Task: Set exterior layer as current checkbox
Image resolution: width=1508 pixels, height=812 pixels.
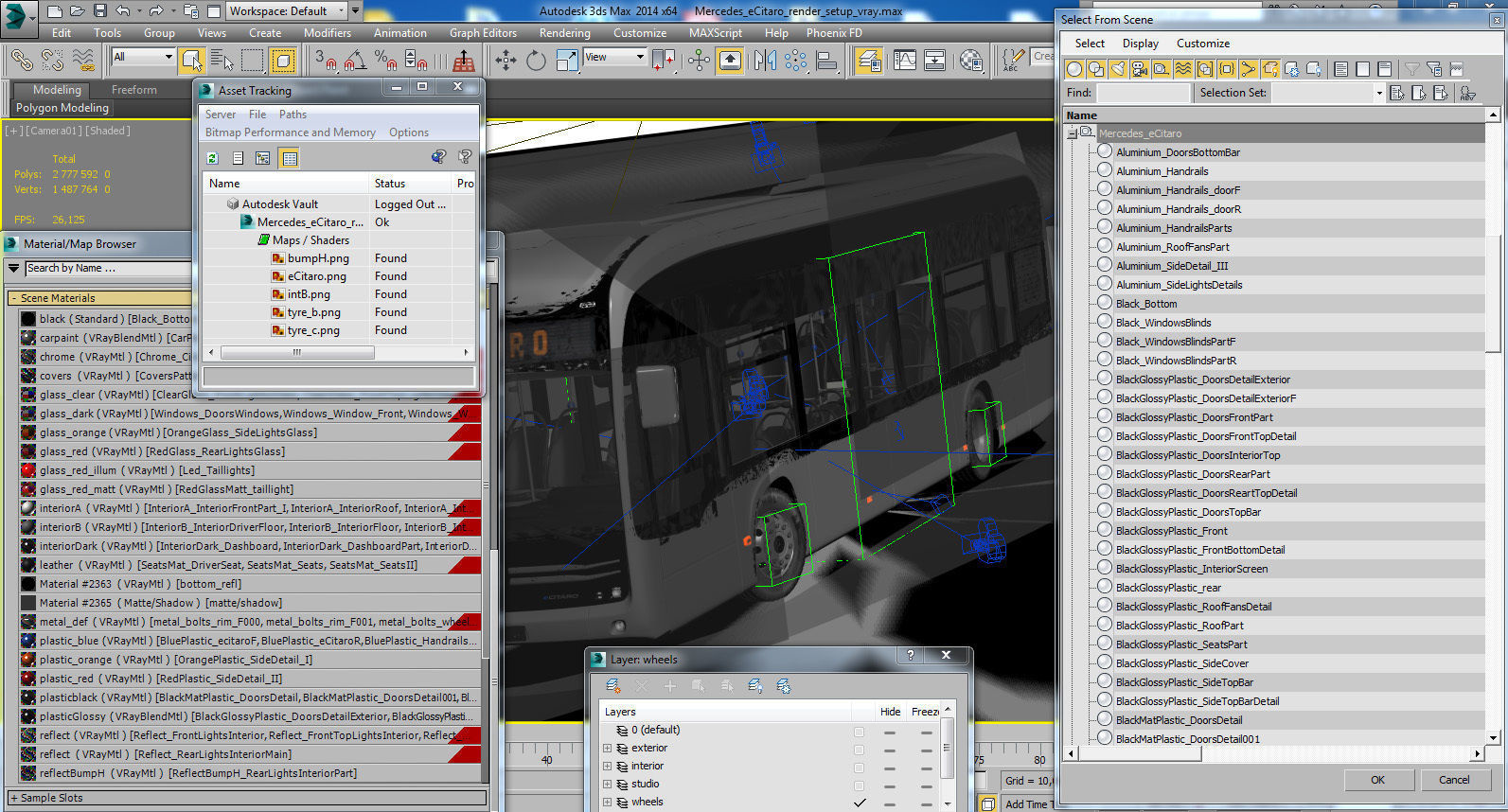Action: click(860, 750)
